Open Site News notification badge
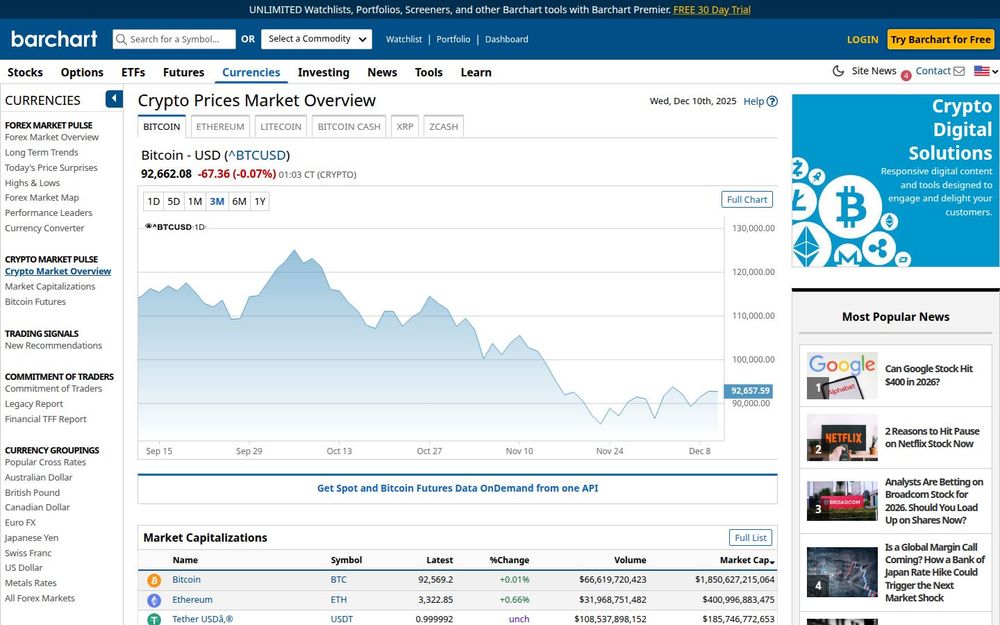1000x625 pixels. click(x=906, y=76)
